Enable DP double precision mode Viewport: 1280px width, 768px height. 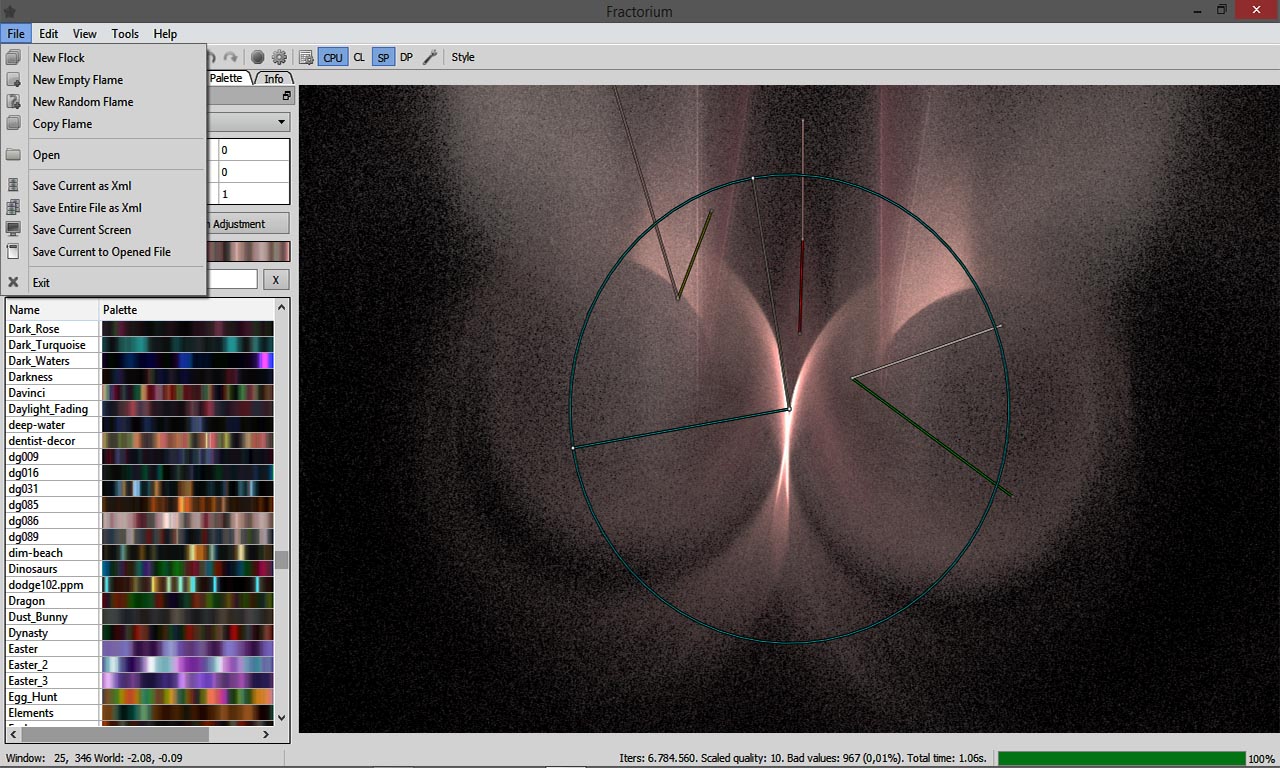click(x=406, y=58)
